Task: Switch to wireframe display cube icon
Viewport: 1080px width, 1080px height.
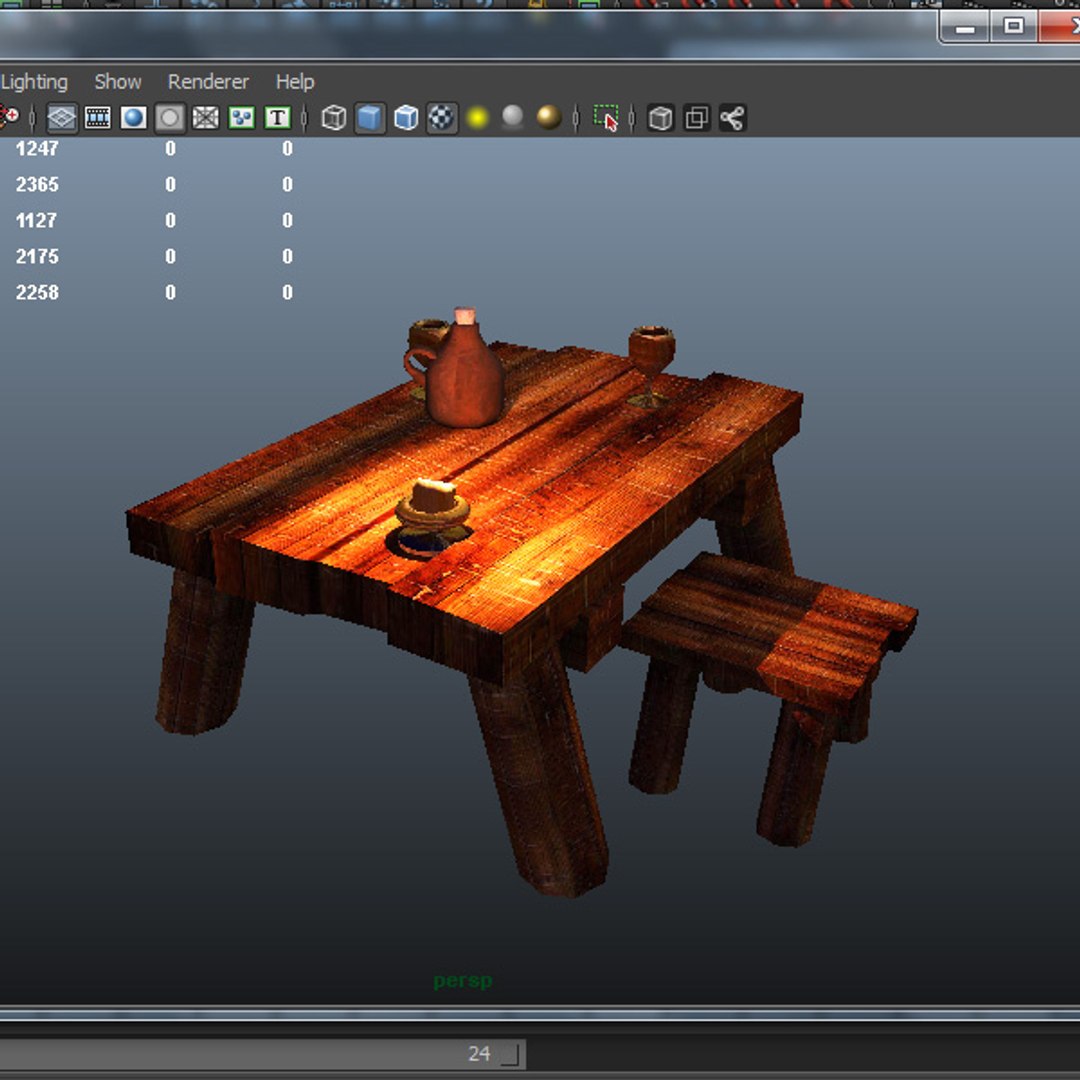Action: [x=333, y=118]
